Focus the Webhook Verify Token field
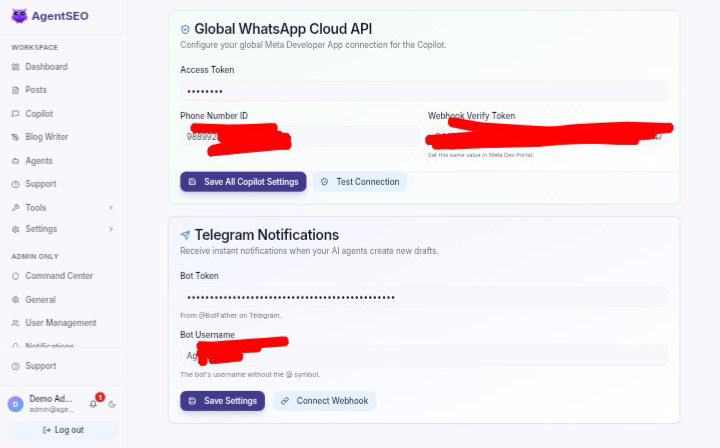 tap(548, 137)
